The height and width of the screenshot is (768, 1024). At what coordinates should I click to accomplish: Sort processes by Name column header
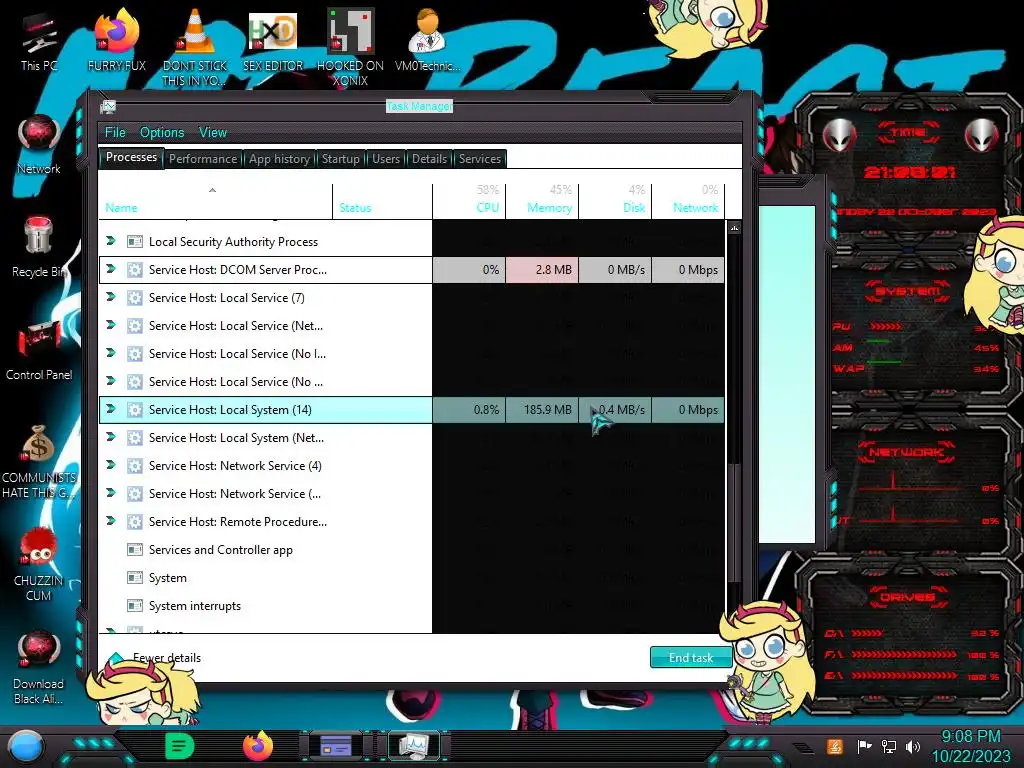click(x=216, y=201)
